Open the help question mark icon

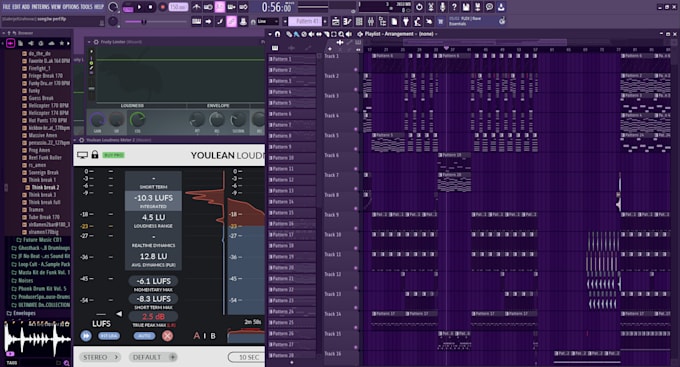(x=454, y=7)
